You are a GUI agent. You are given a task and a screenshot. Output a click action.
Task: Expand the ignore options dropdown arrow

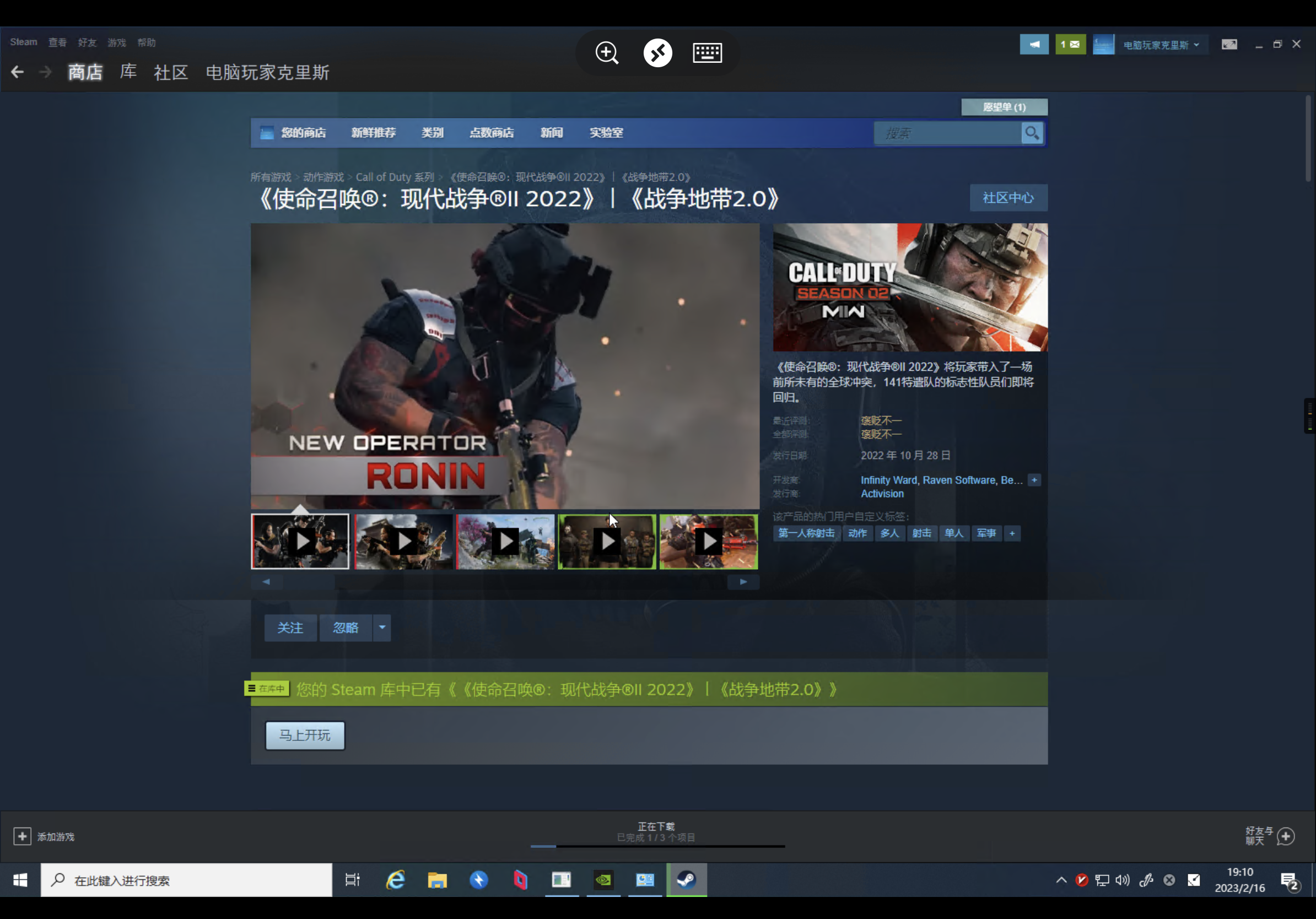pos(382,628)
